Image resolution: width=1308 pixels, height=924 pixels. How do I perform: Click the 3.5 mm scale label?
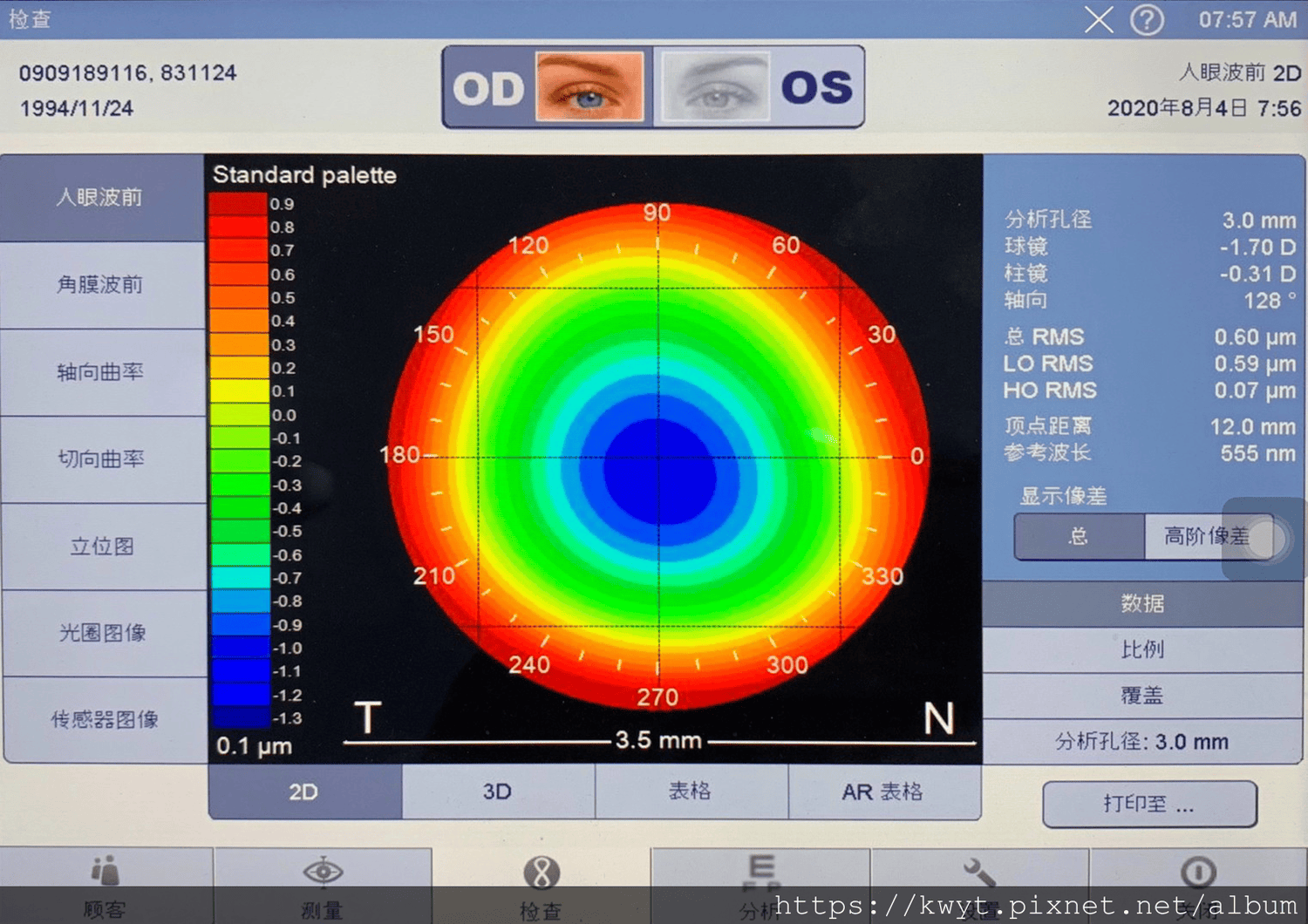(x=658, y=740)
